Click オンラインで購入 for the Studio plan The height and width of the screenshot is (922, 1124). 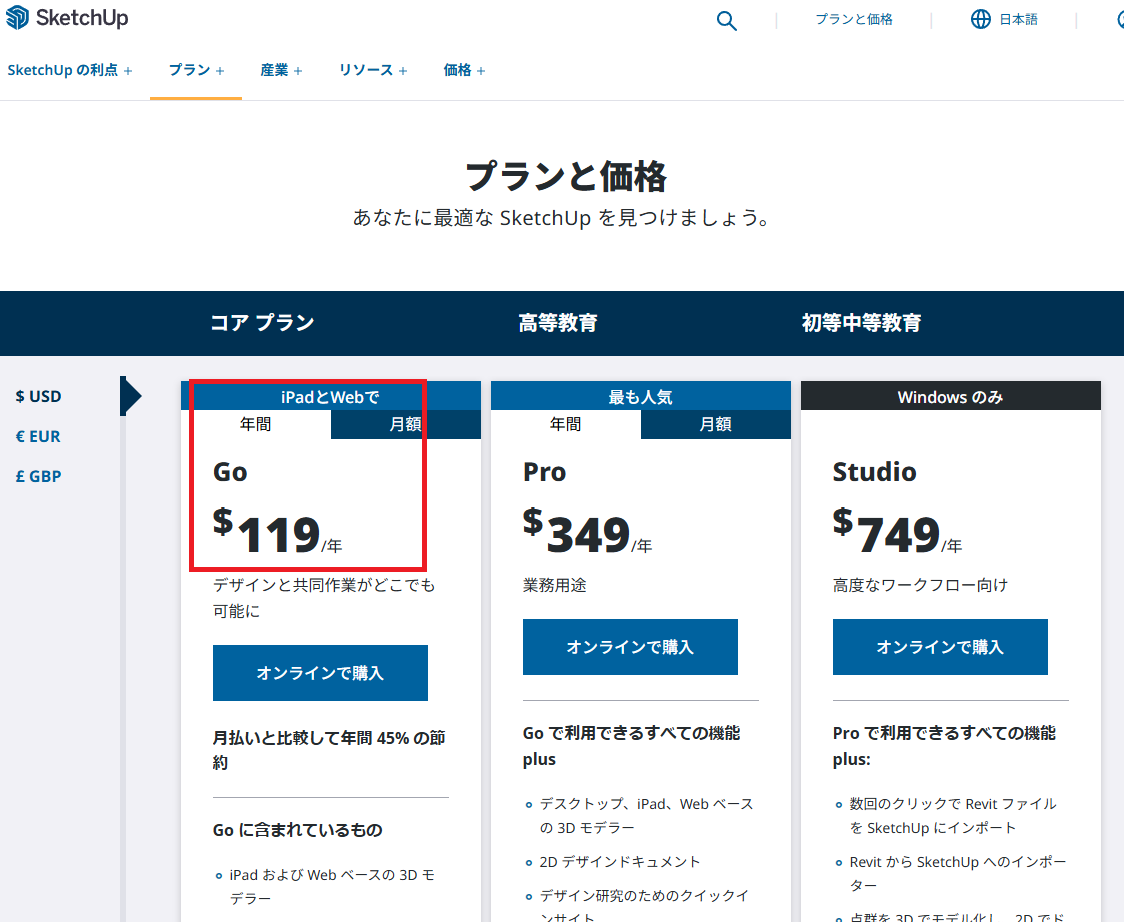click(x=940, y=647)
